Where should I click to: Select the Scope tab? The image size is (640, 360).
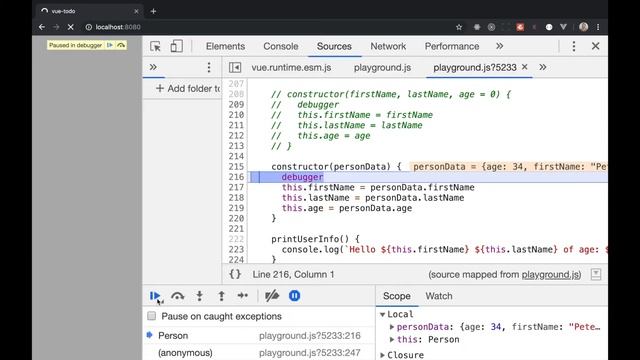[x=397, y=296]
